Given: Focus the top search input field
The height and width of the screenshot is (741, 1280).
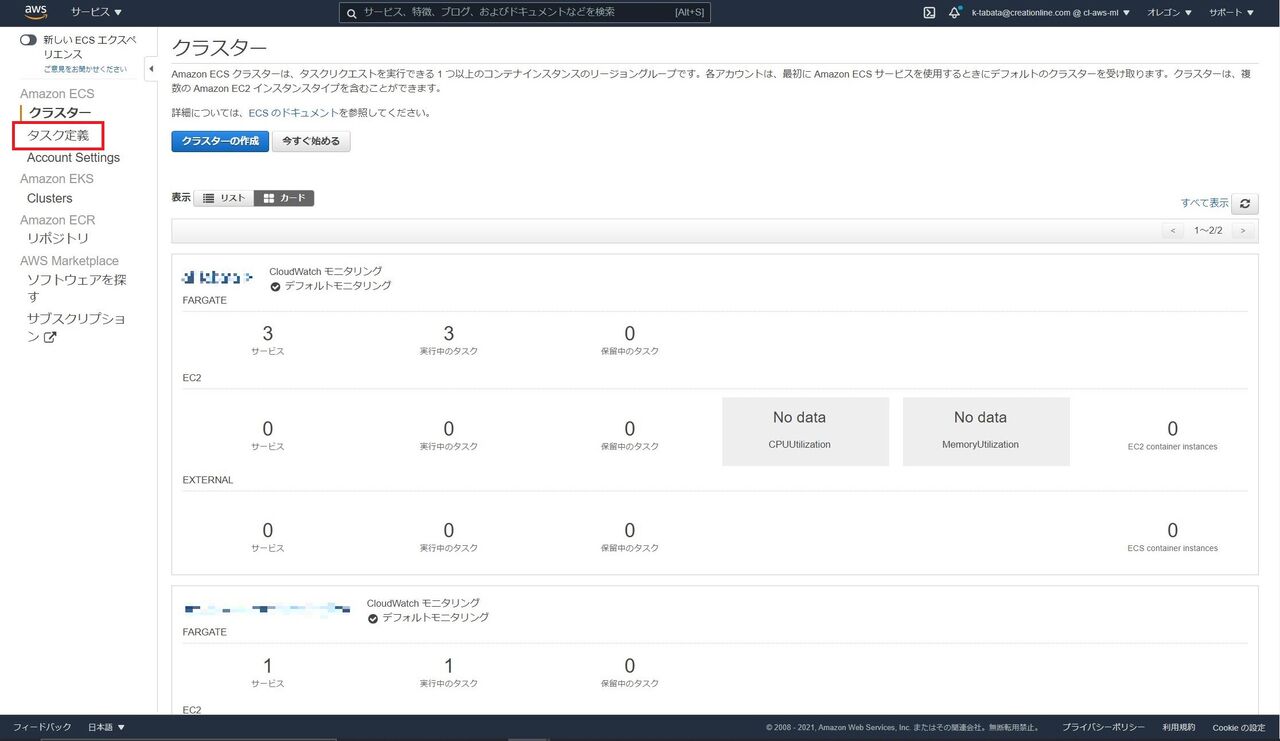Looking at the screenshot, I should point(525,13).
